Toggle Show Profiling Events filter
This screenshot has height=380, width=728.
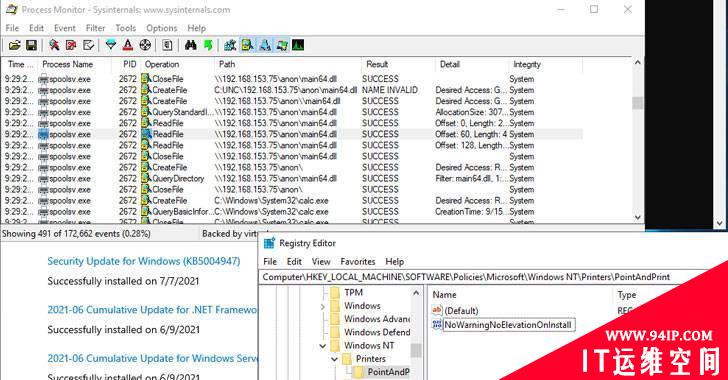(298, 45)
